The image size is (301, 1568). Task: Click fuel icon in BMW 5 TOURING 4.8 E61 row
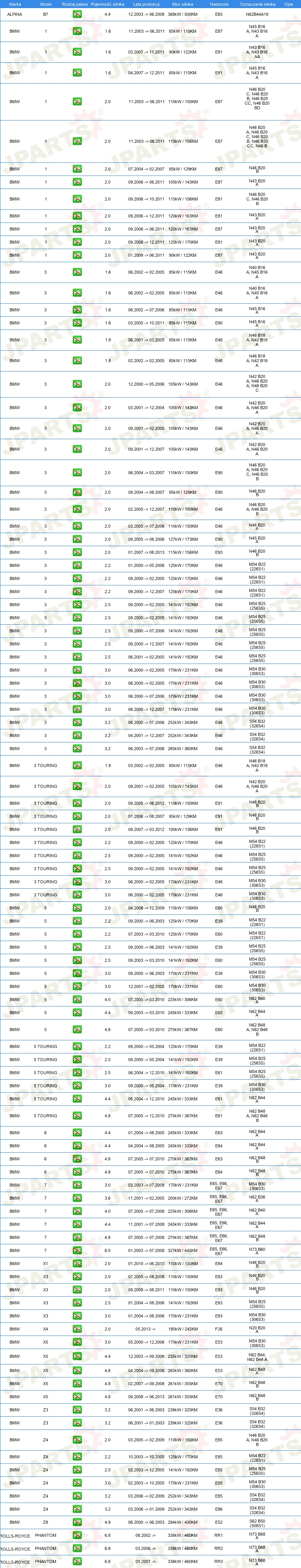pyautogui.click(x=77, y=1116)
